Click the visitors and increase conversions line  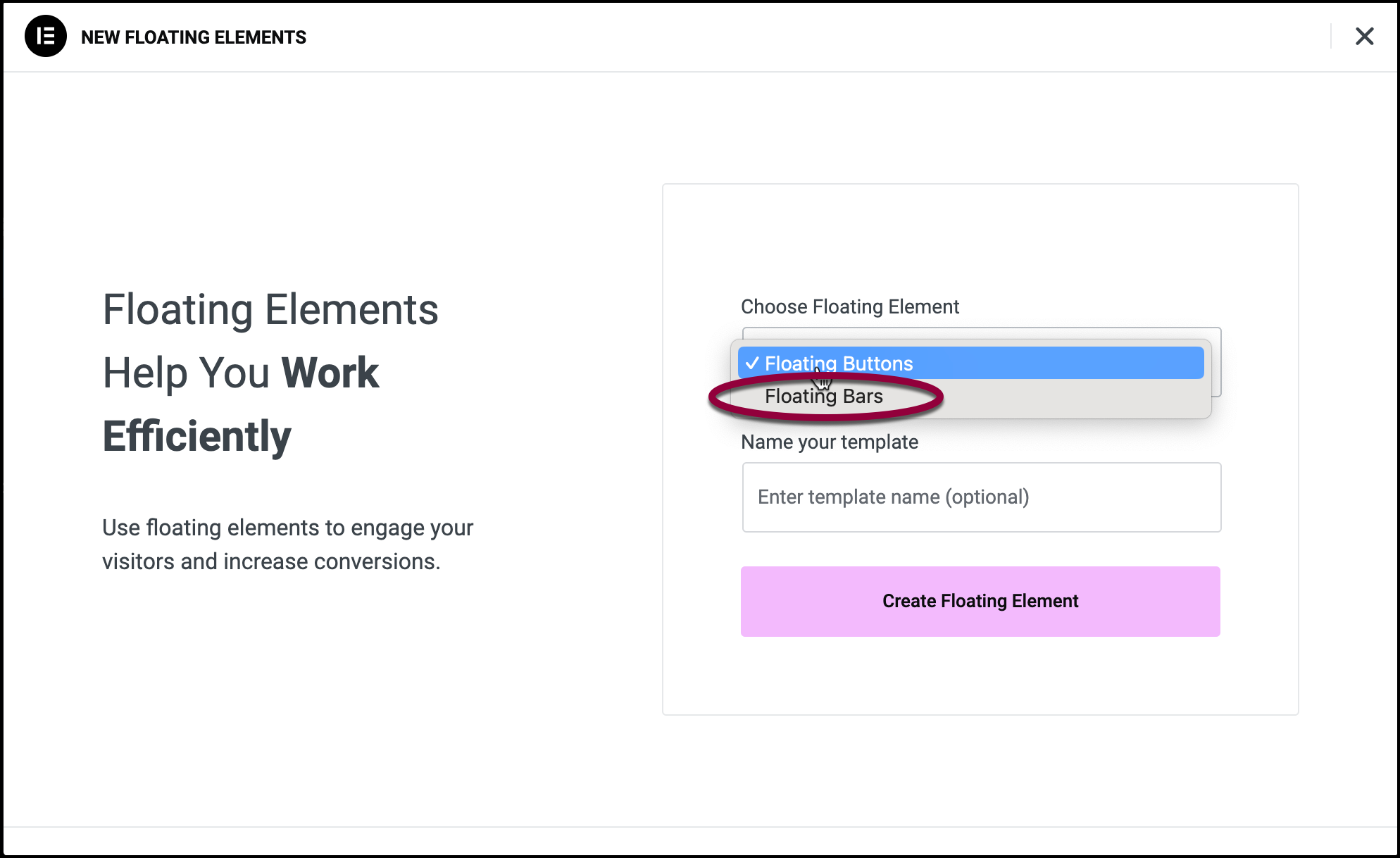(x=271, y=561)
